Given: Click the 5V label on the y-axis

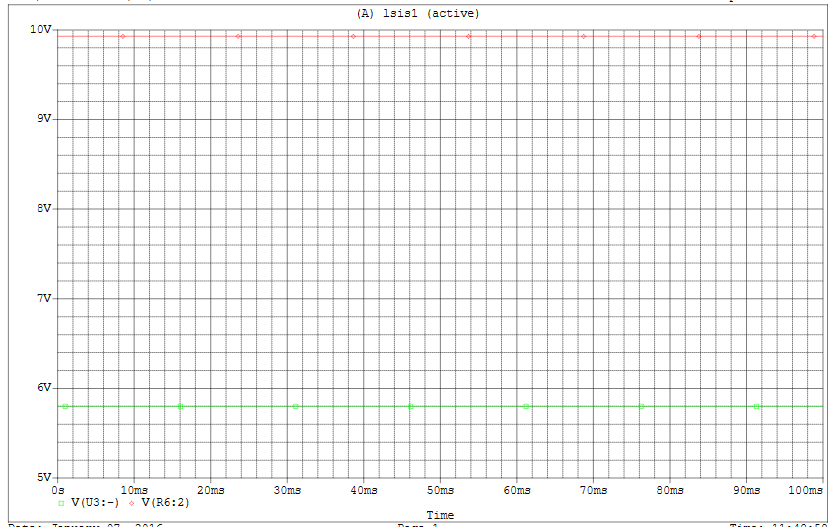Looking at the screenshot, I should point(43,478).
